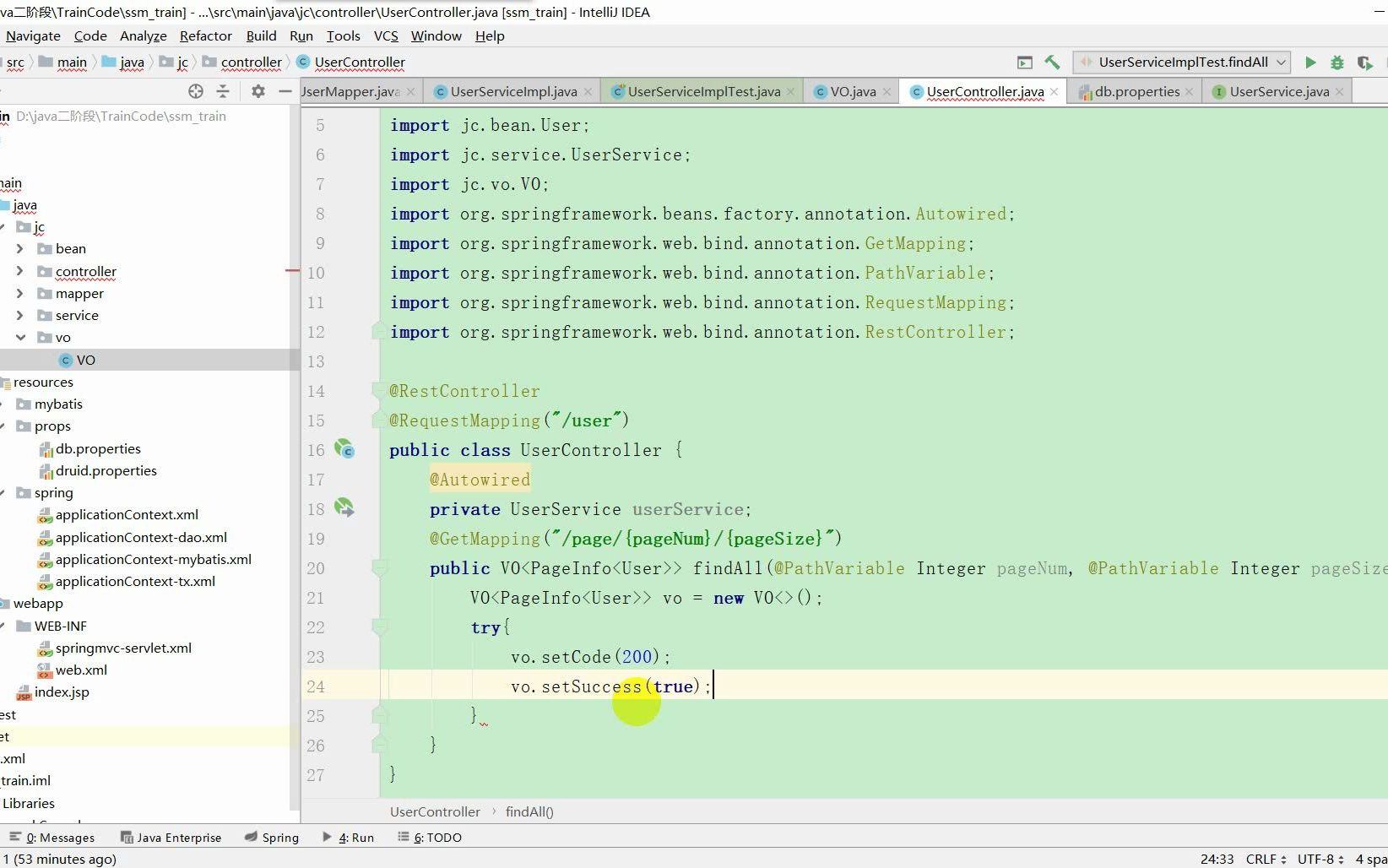Toggle fold end marker on line 25
The height and width of the screenshot is (868, 1388).
(380, 715)
